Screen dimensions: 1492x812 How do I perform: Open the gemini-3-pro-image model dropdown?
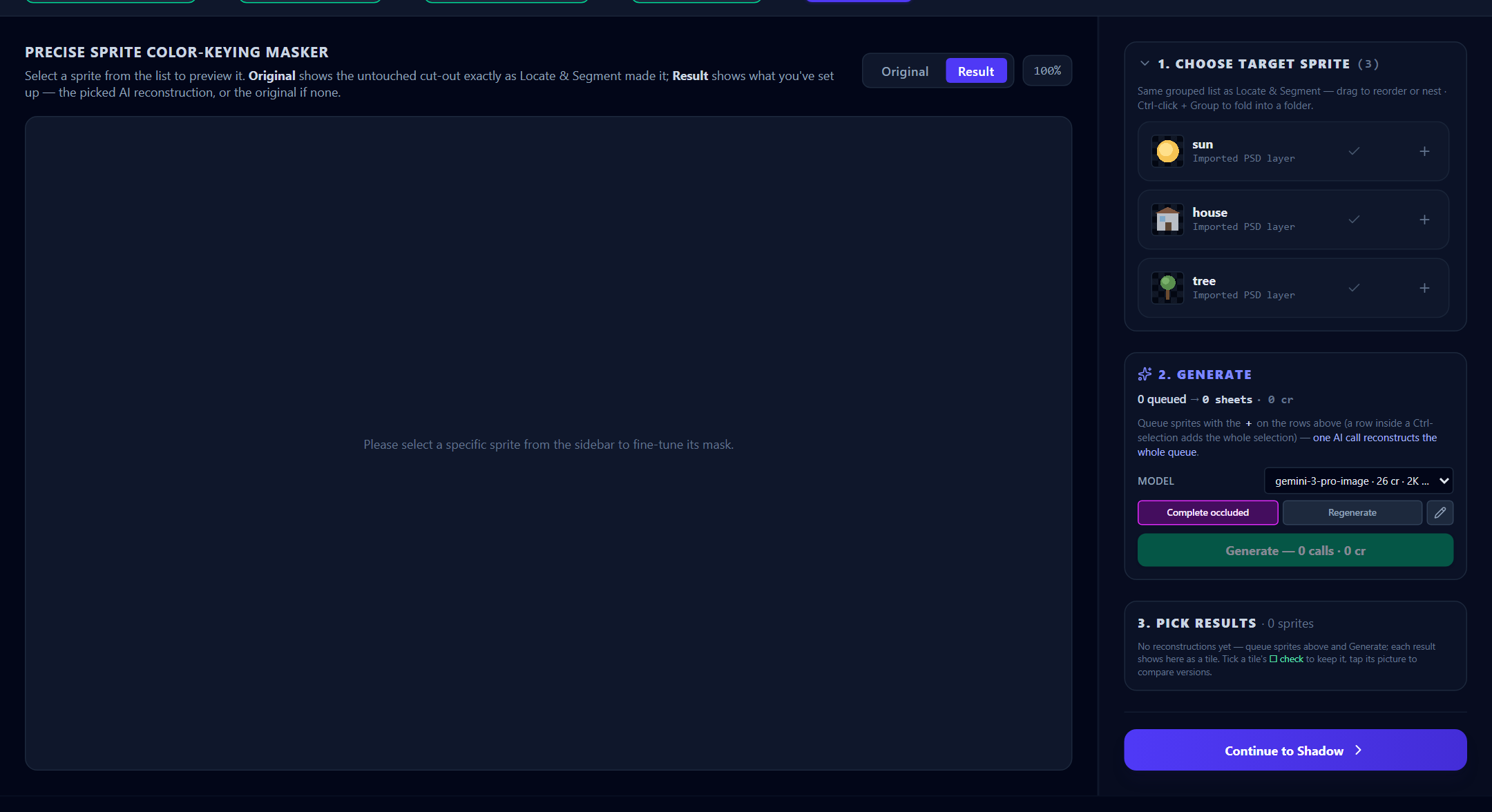[1359, 481]
